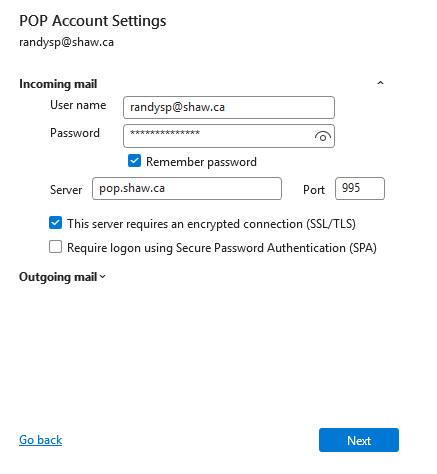Click the Remember password label text
Image resolution: width=437 pixels, height=474 pixels.
[x=201, y=162]
